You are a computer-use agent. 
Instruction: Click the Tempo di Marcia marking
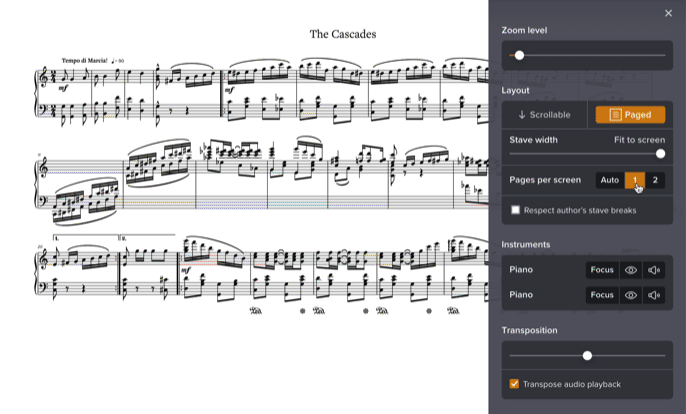(x=86, y=61)
